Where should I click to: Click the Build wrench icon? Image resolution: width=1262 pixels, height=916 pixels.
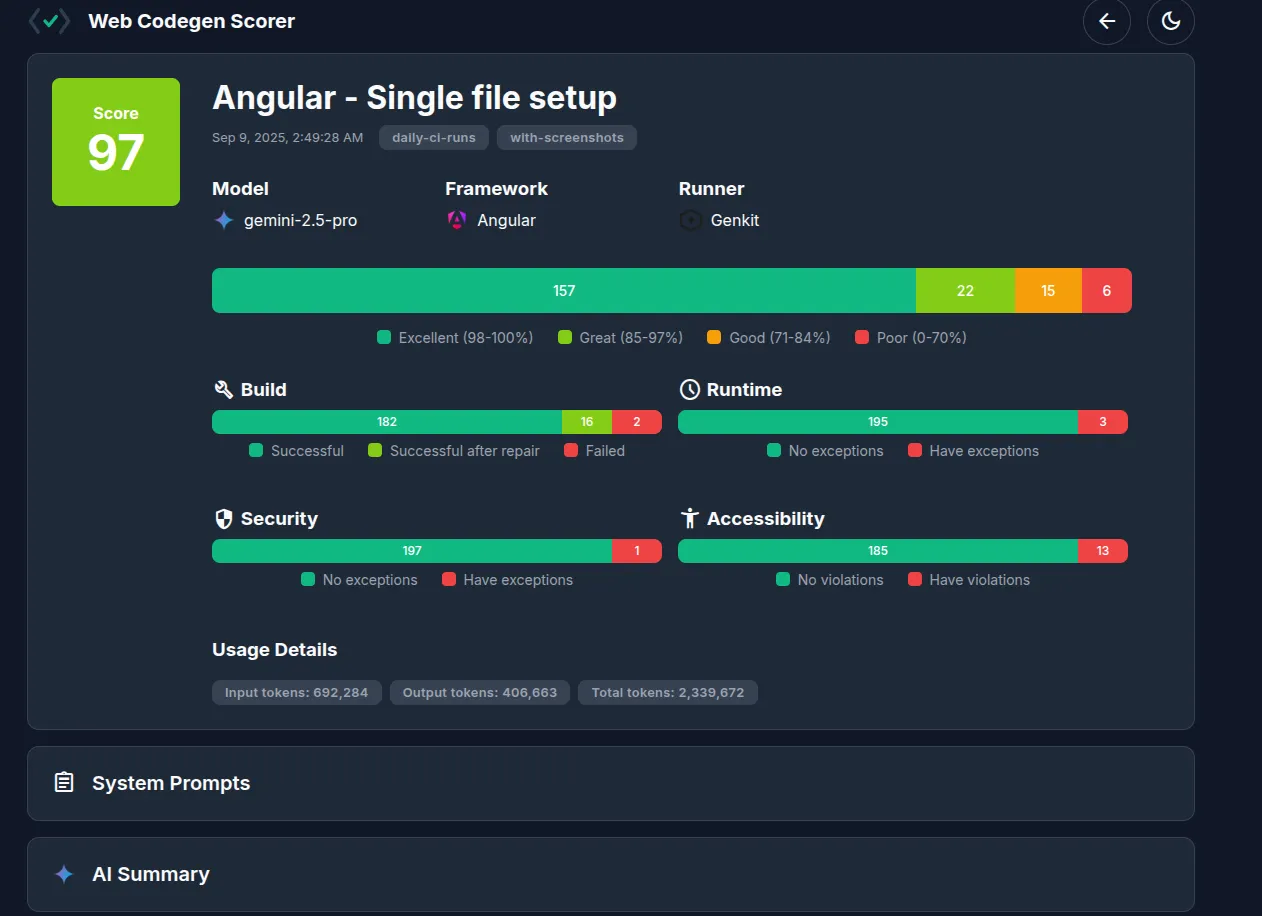click(x=224, y=390)
